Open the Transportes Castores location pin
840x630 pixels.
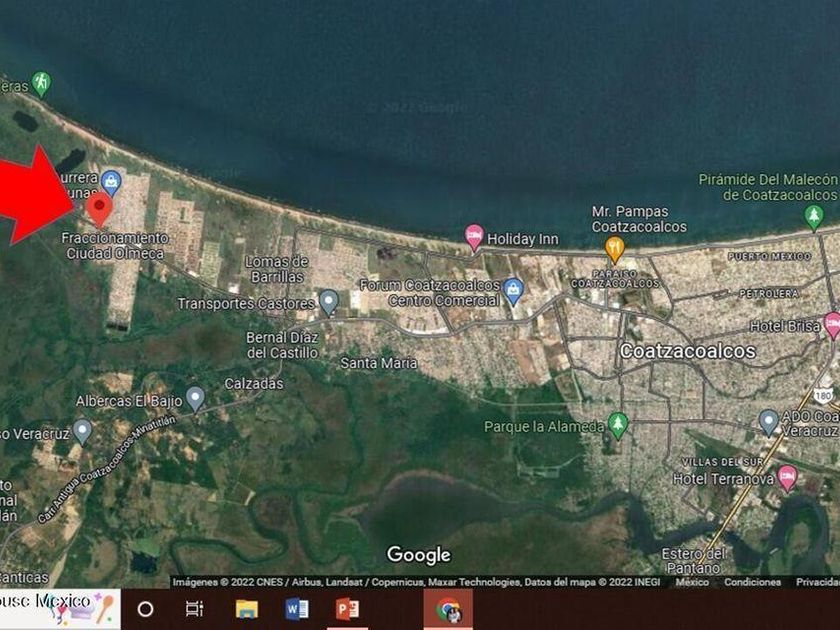coord(328,301)
